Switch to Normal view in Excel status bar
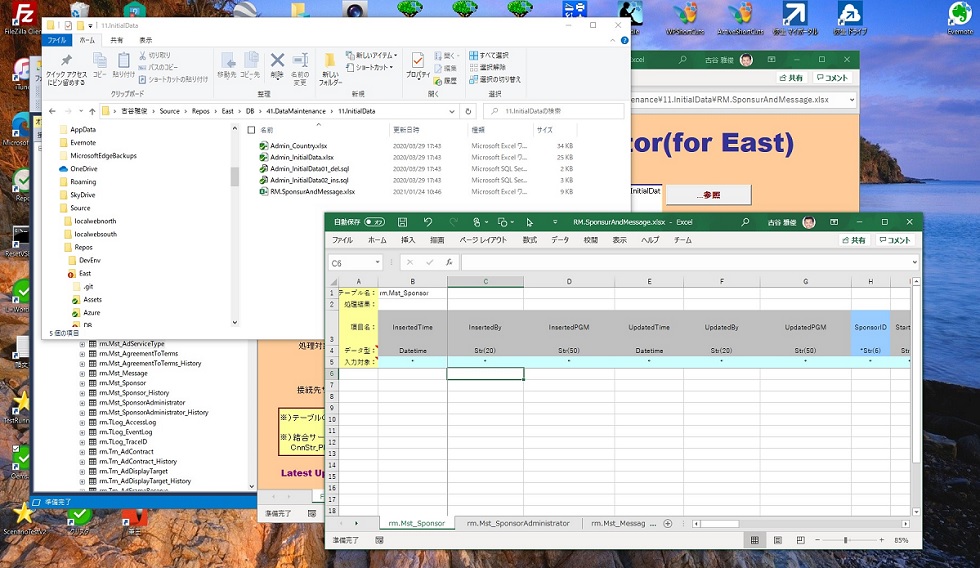 pos(754,540)
